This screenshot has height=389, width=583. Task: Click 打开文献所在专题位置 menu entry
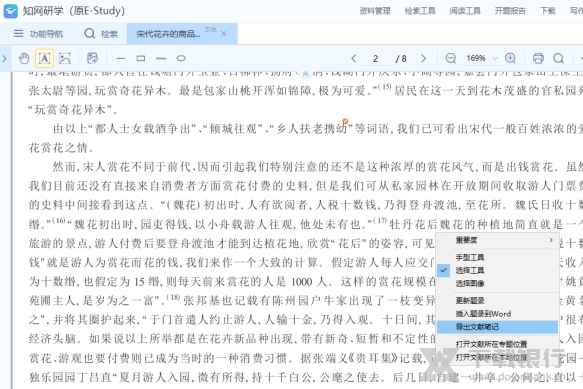(497, 344)
